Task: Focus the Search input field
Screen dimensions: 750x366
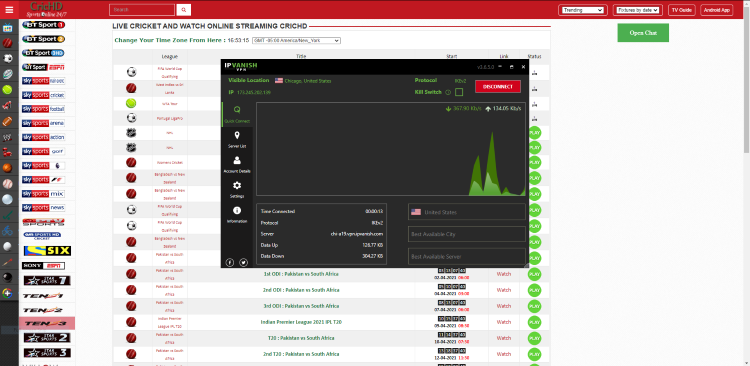Action: point(142,10)
